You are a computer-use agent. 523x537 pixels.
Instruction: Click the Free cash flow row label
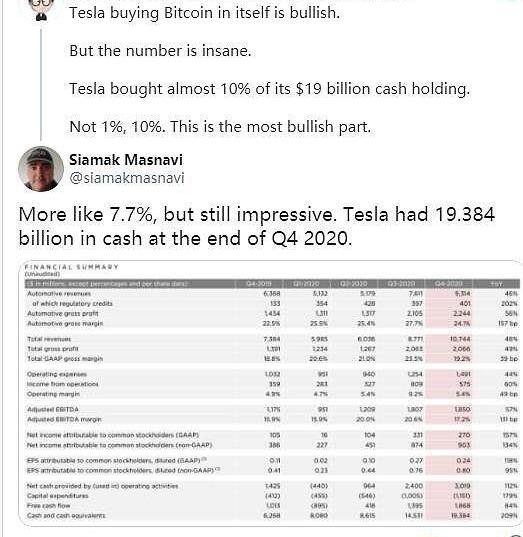pyautogui.click(x=49, y=505)
